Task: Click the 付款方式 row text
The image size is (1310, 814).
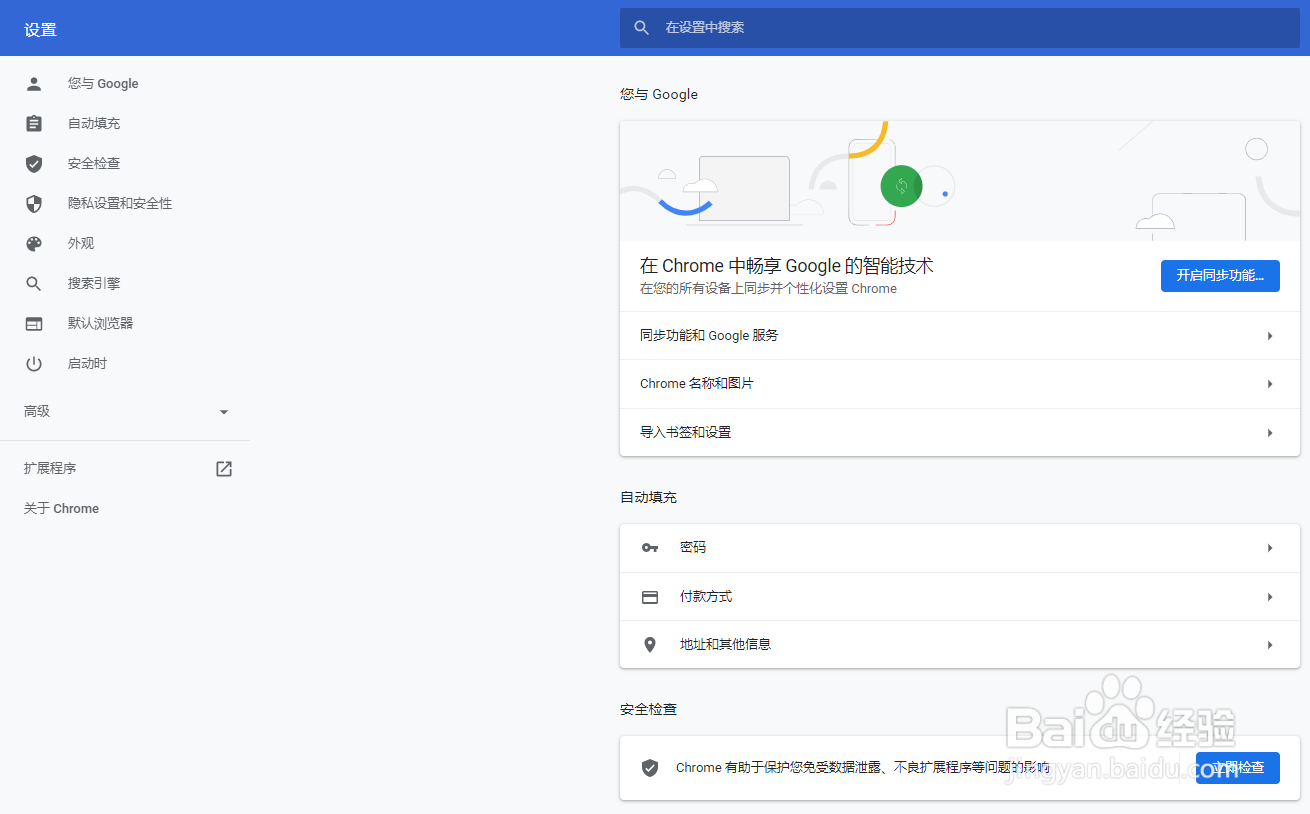Action: pyautogui.click(x=706, y=597)
